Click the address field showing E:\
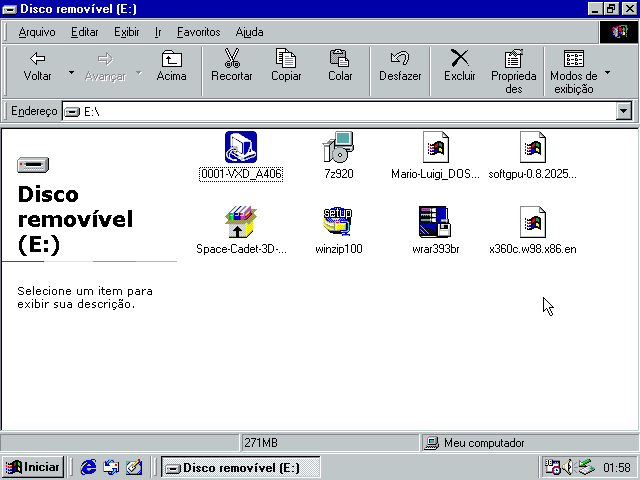Screen dimensions: 640x480 [340, 112]
